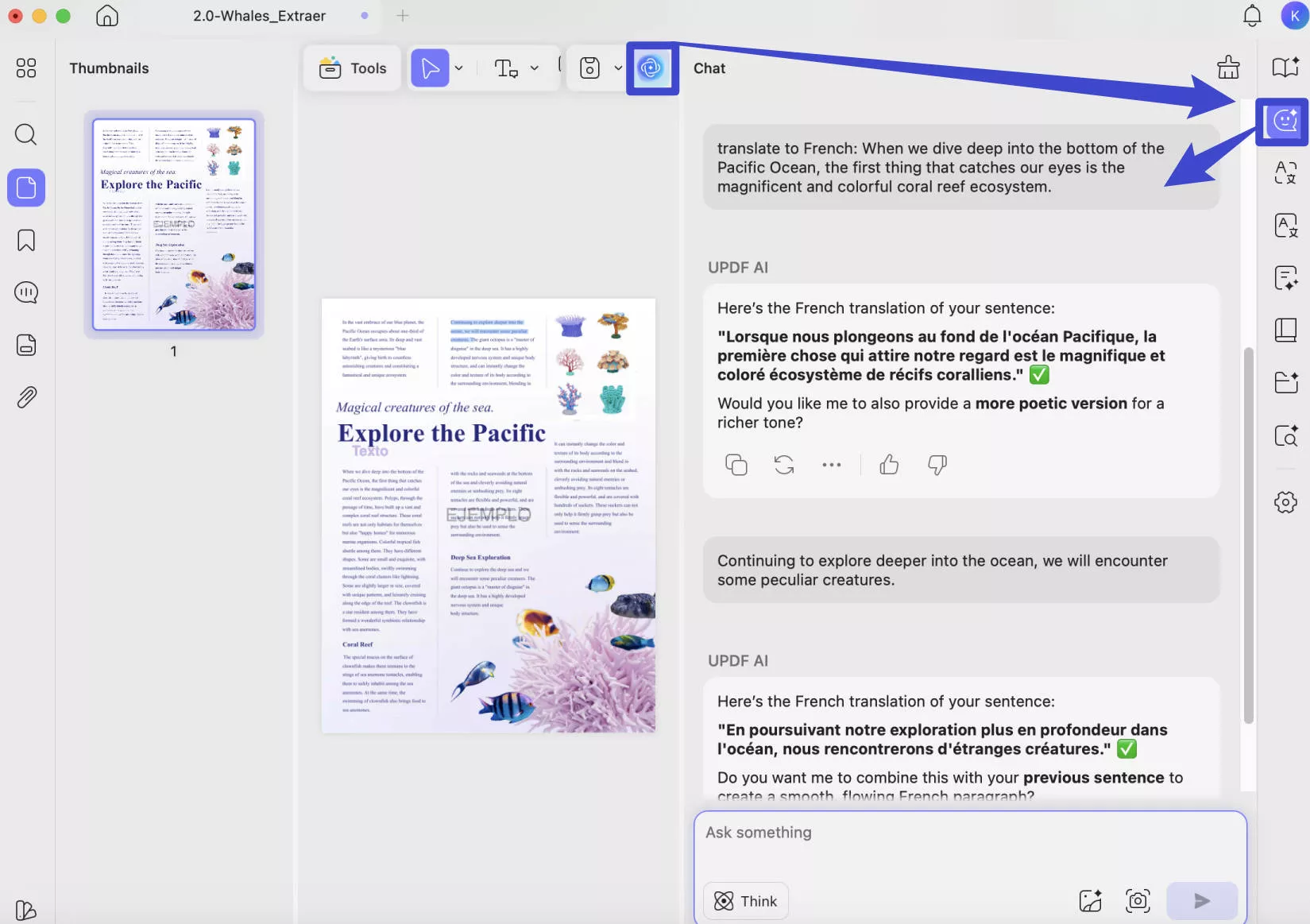
Task: Click the page number 1 under thumbnail
Action: click(x=173, y=351)
